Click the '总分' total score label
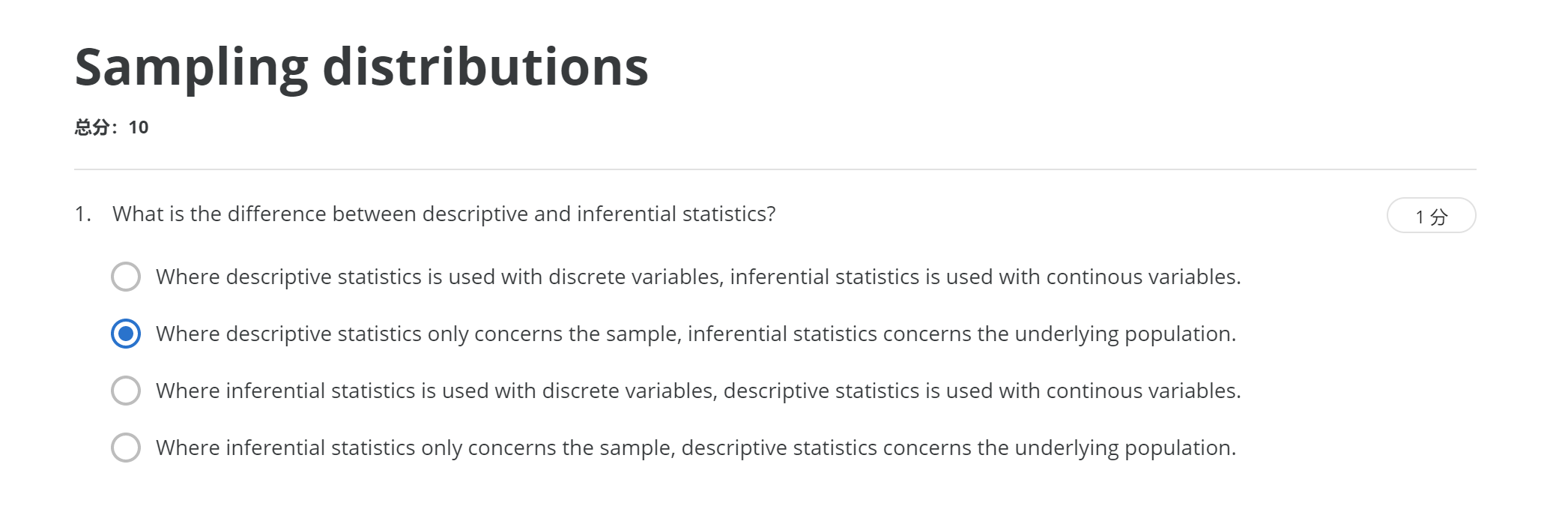 click(92, 127)
